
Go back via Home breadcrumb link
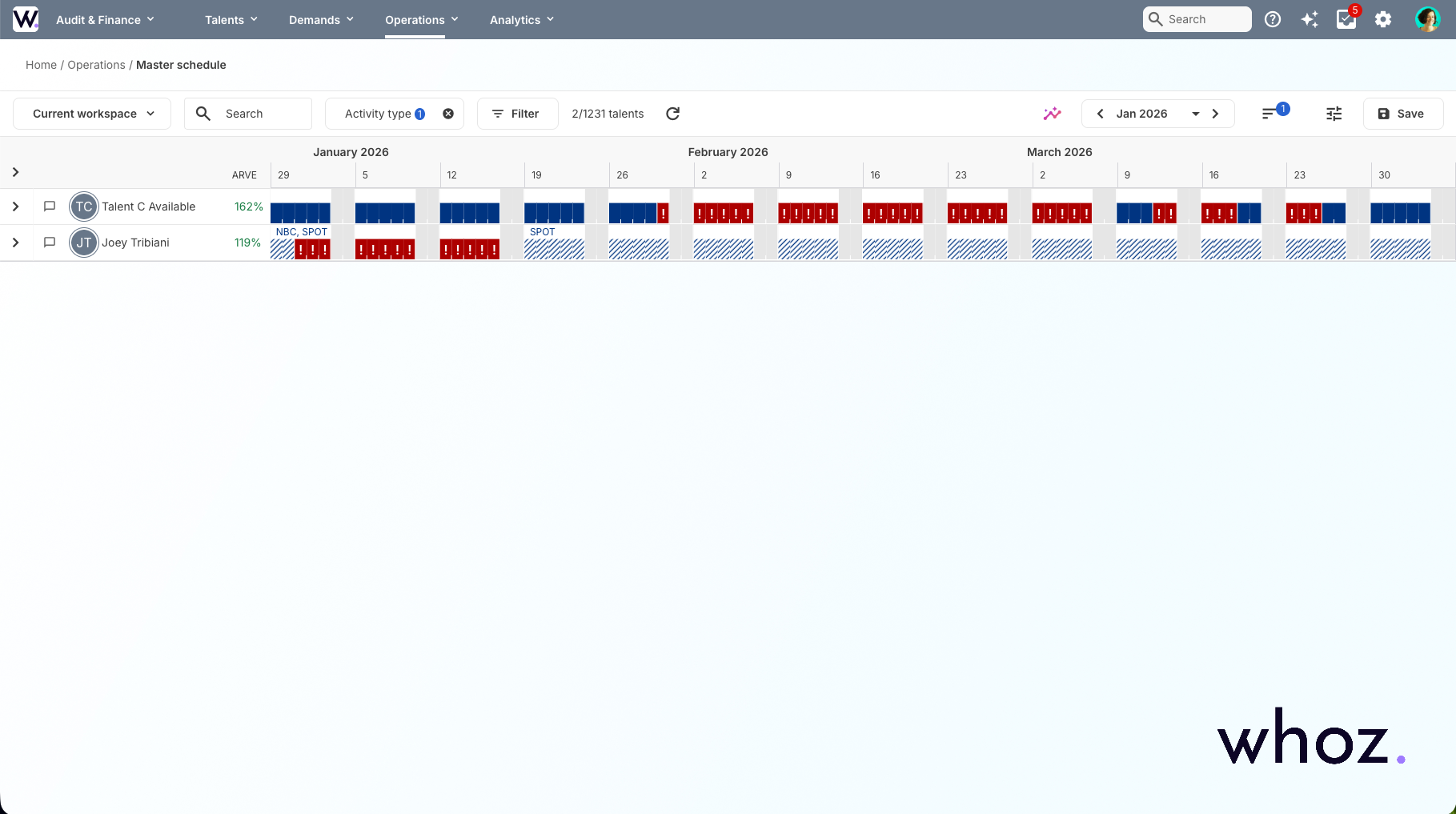click(41, 65)
